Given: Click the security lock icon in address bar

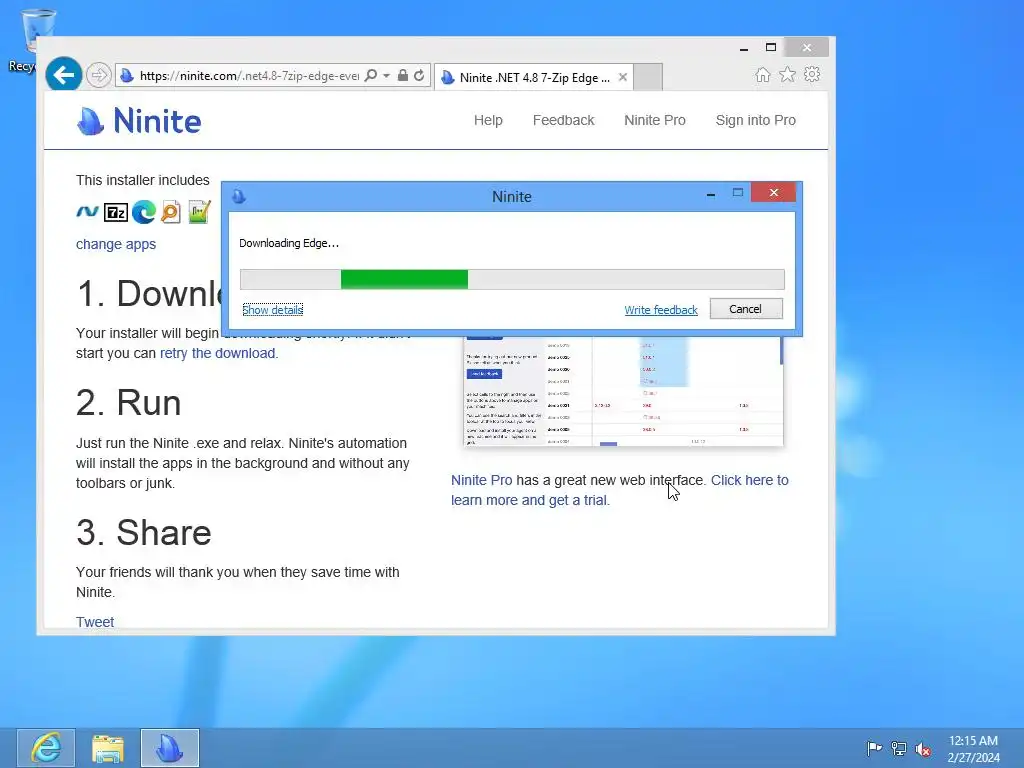Looking at the screenshot, I should 403,75.
